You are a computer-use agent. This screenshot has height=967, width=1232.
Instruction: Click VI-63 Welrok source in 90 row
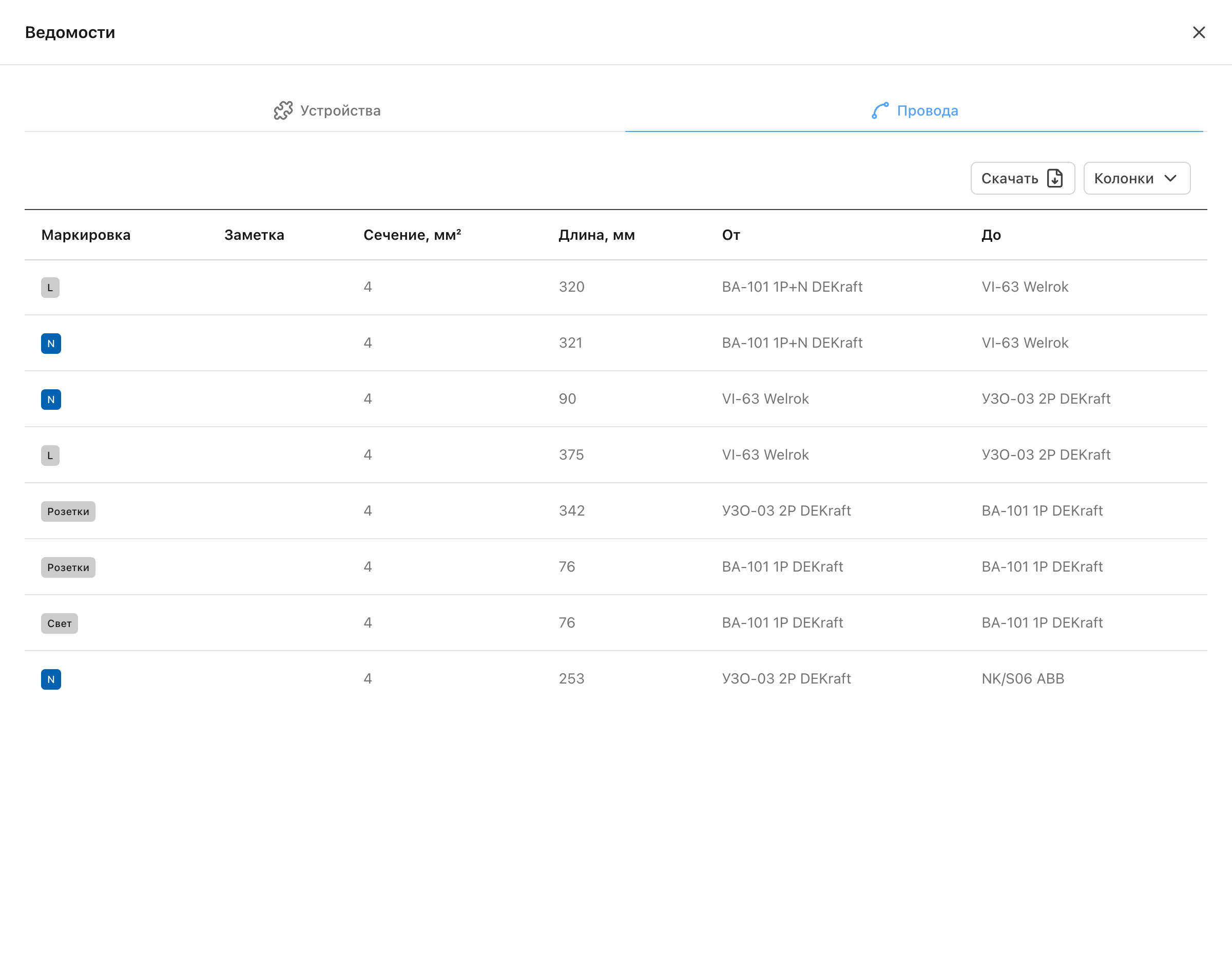(765, 399)
